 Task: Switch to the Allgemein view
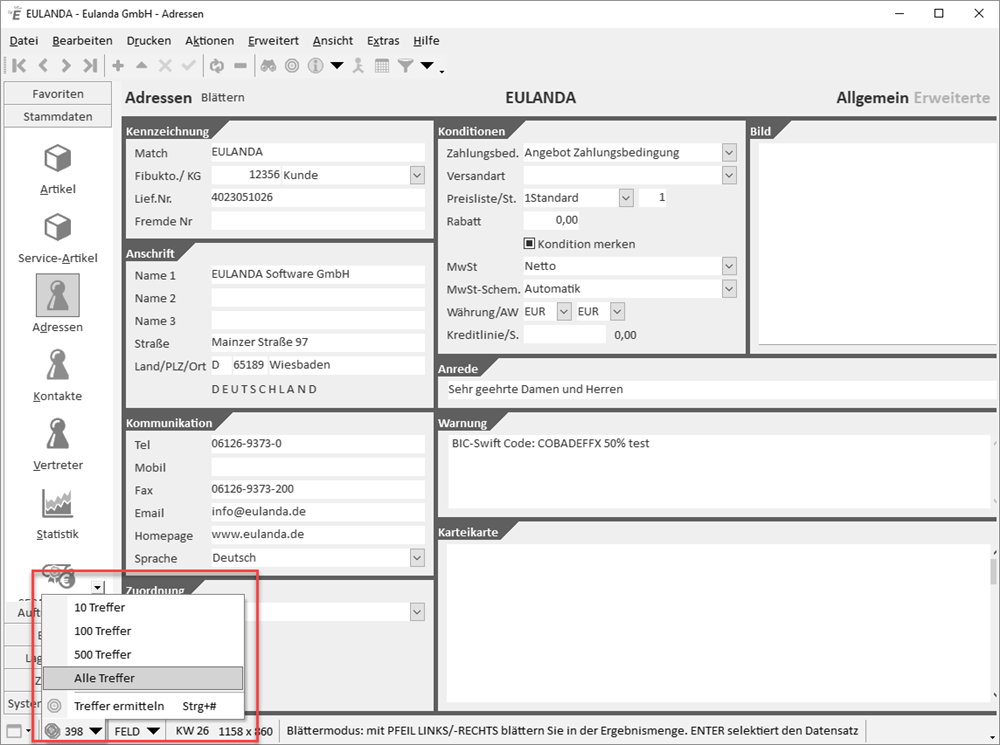click(x=872, y=98)
